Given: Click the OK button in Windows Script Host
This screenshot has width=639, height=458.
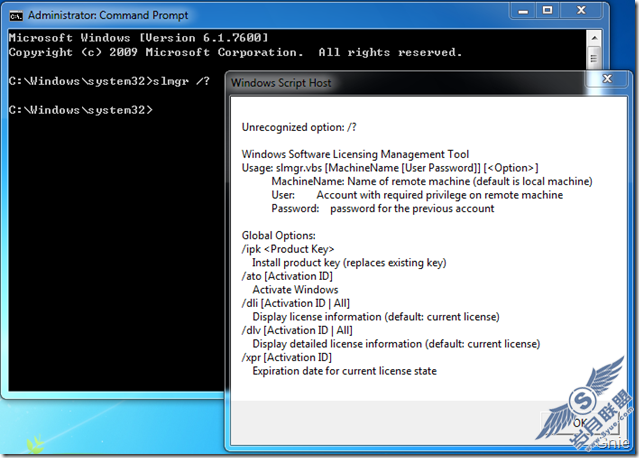Looking at the screenshot, I should [x=580, y=423].
